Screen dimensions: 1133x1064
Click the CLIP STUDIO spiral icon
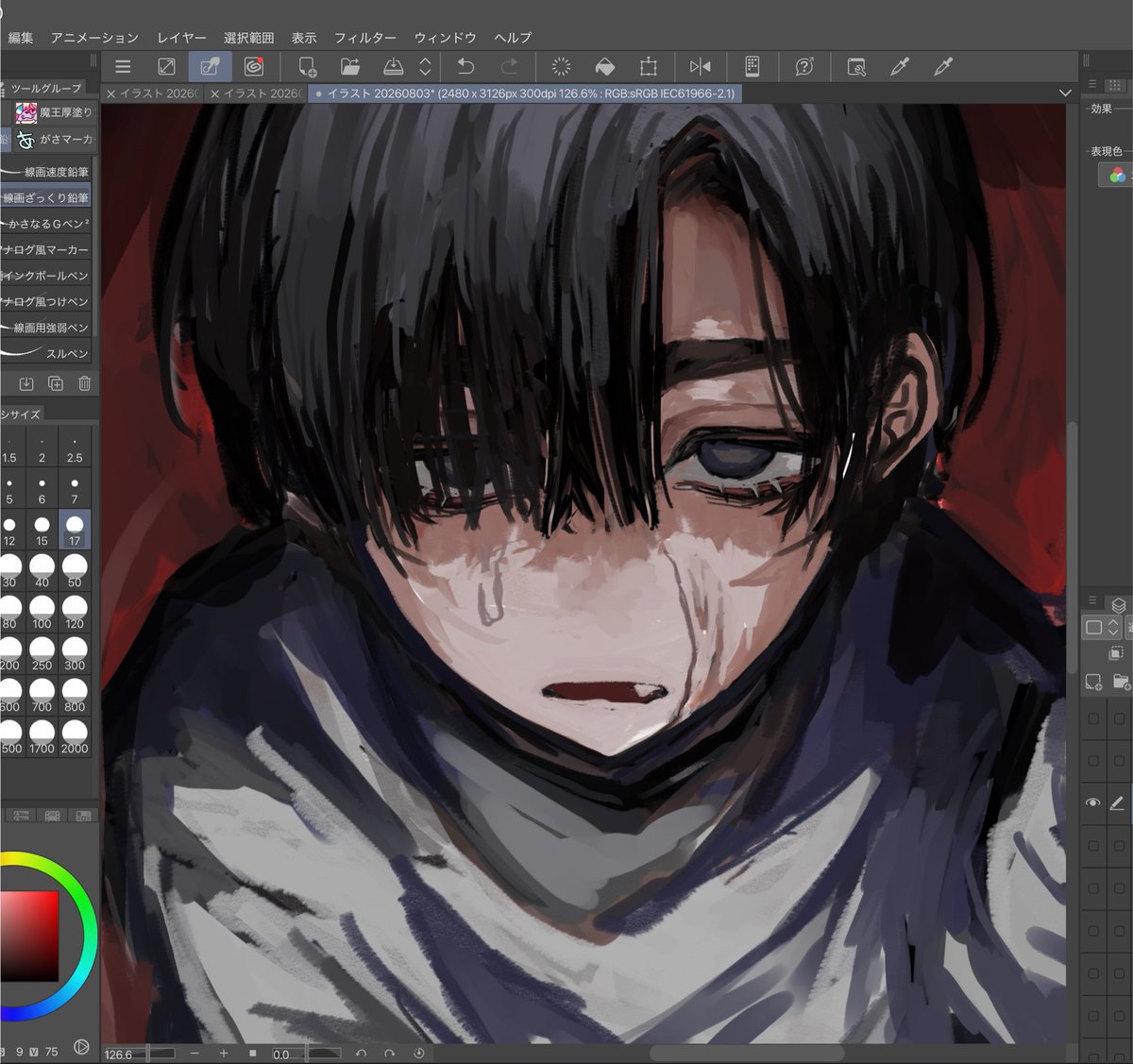pos(254,67)
